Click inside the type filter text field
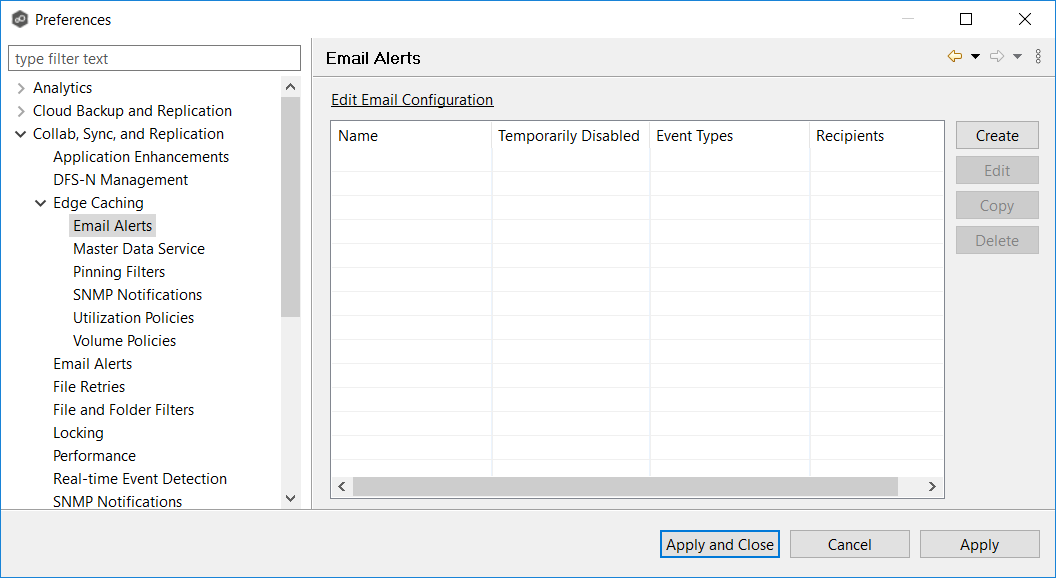Image resolution: width=1056 pixels, height=578 pixels. (x=154, y=59)
